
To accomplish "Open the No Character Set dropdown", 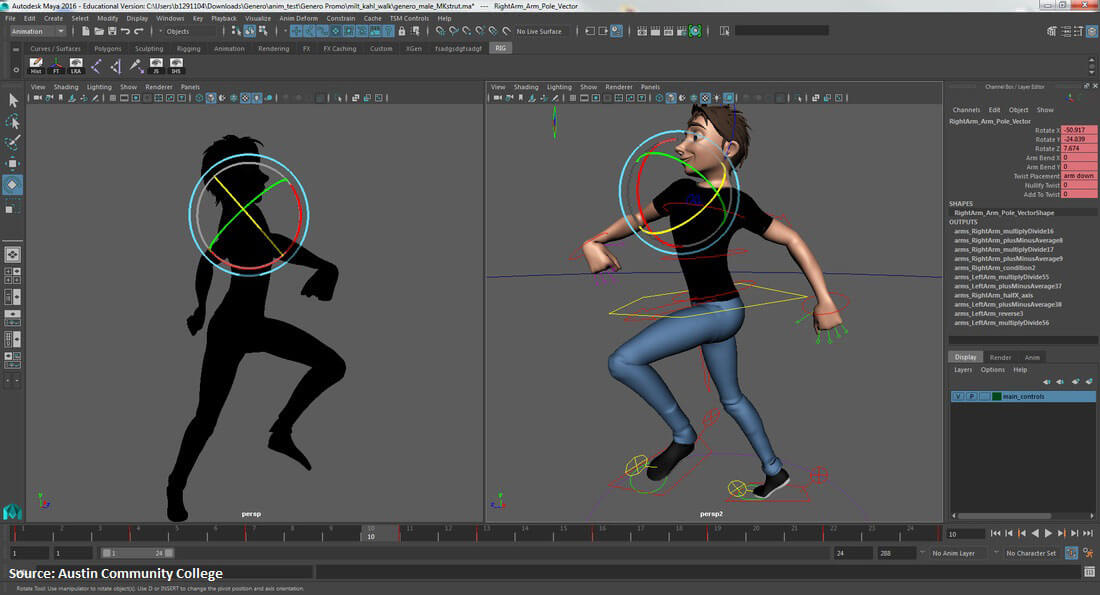I will click(1025, 552).
